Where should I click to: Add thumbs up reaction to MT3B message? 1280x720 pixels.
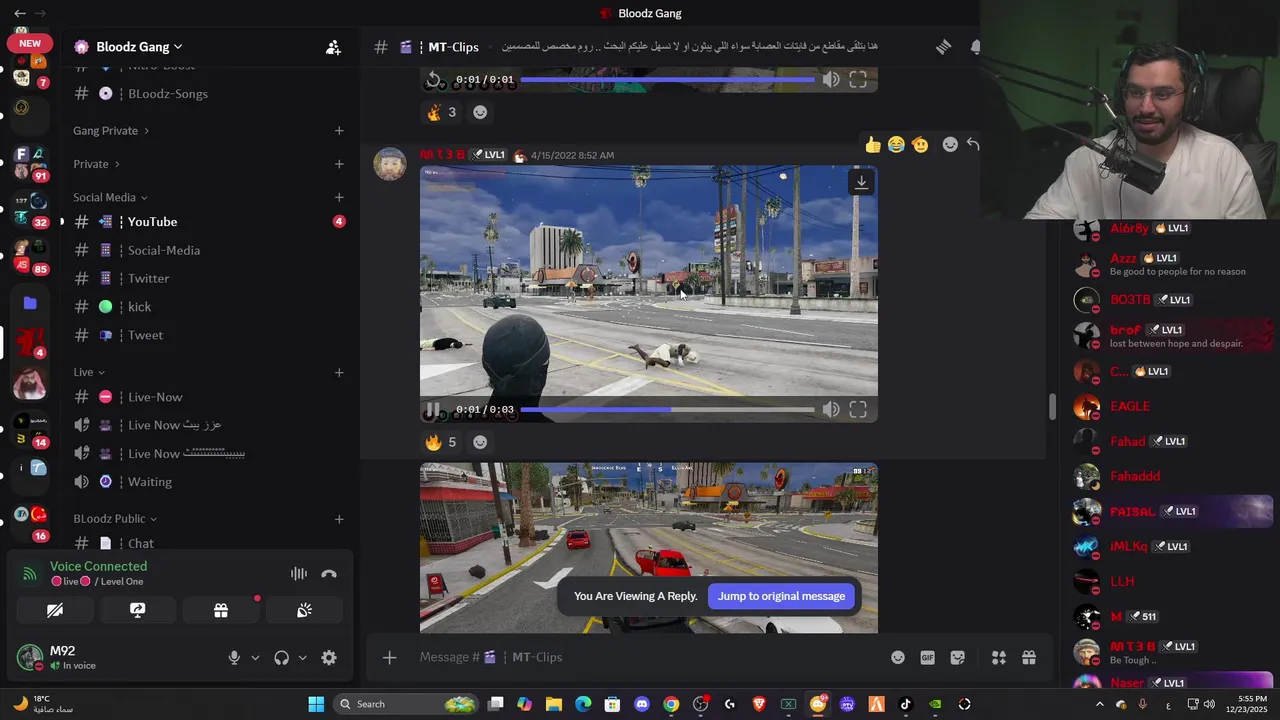tap(873, 145)
